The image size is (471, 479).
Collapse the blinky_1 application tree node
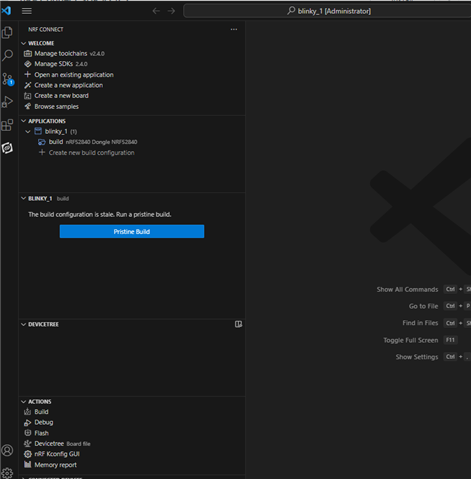pyautogui.click(x=28, y=132)
